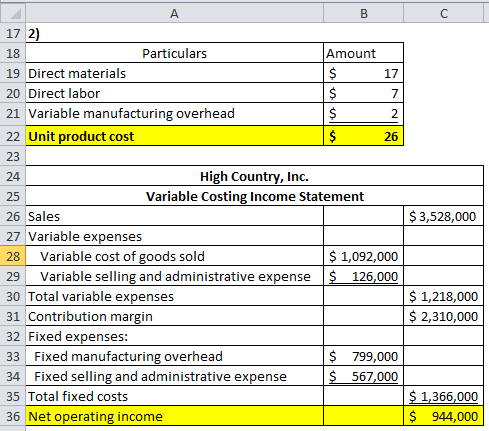Select value $567,000
The width and height of the screenshot is (489, 431).
point(363,376)
